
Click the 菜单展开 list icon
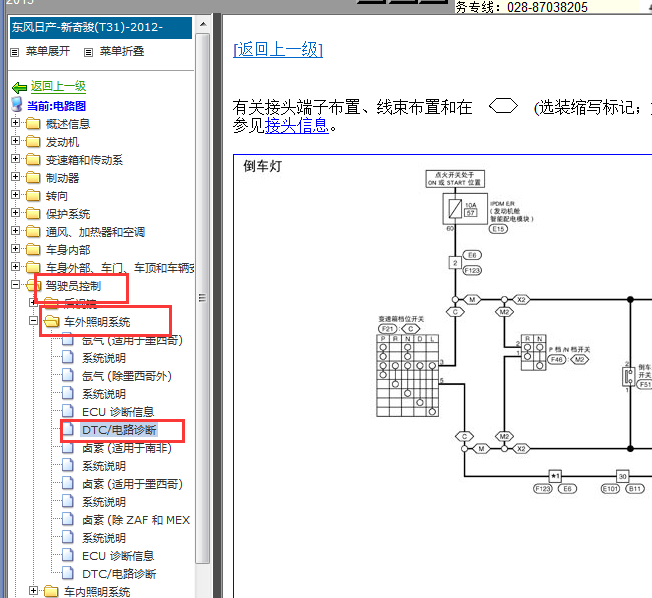point(14,52)
